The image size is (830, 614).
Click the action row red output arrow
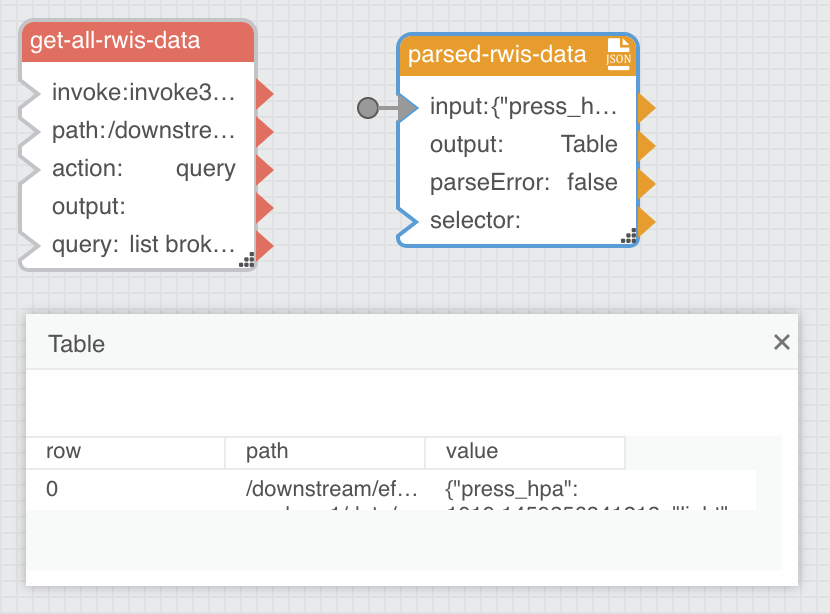(x=265, y=170)
